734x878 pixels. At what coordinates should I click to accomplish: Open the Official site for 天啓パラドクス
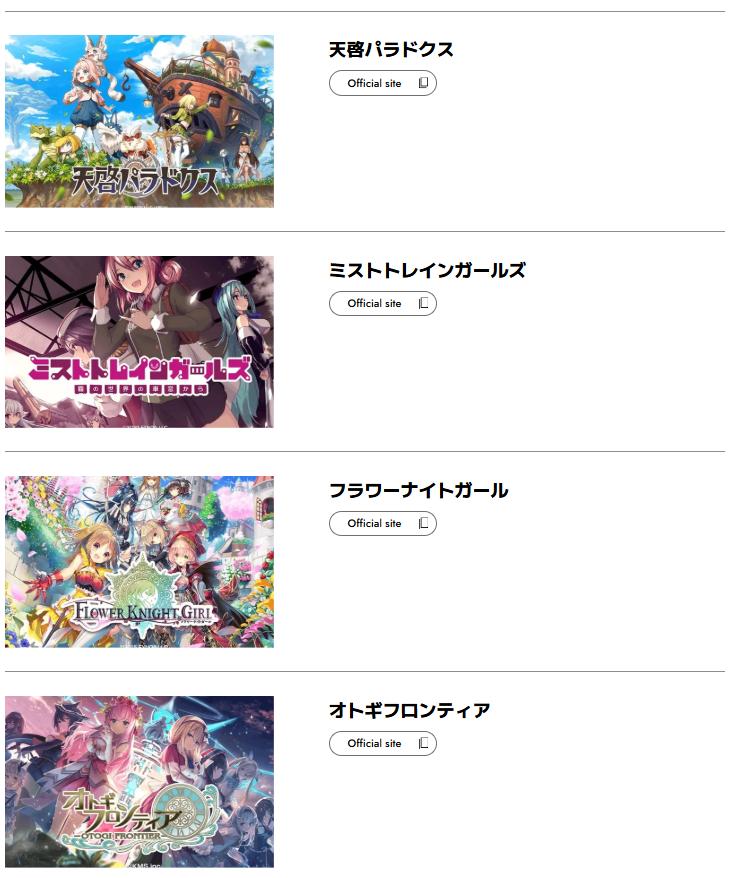coord(382,83)
